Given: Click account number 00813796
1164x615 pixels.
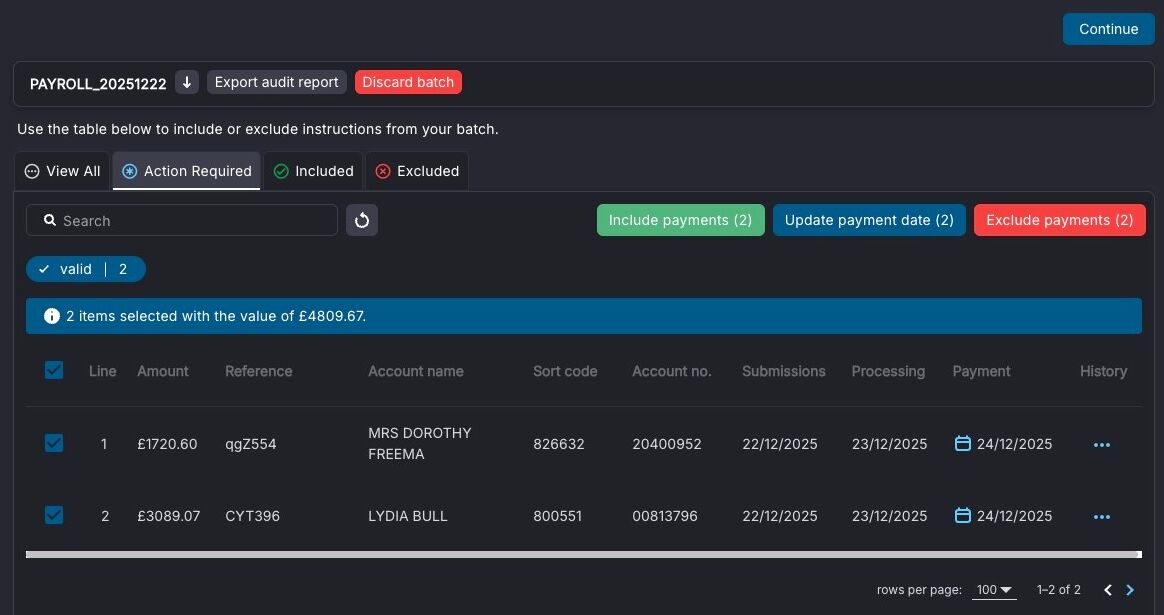Looking at the screenshot, I should (664, 516).
